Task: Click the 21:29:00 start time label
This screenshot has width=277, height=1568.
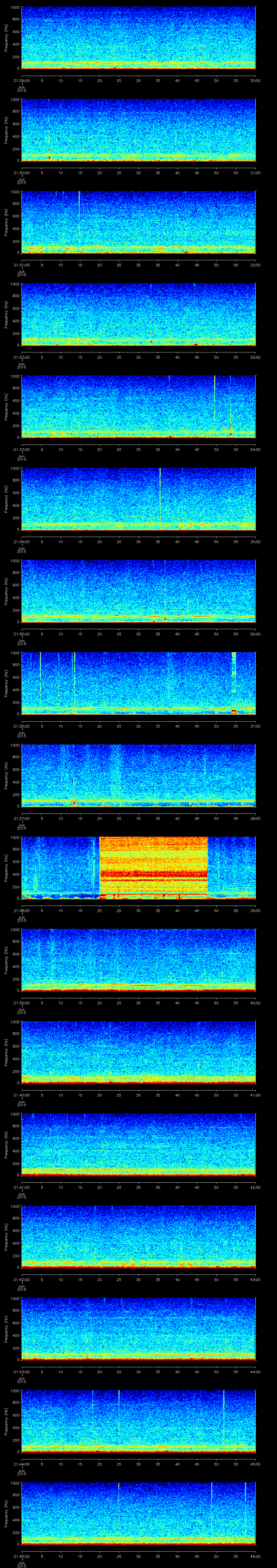Action: [21, 80]
